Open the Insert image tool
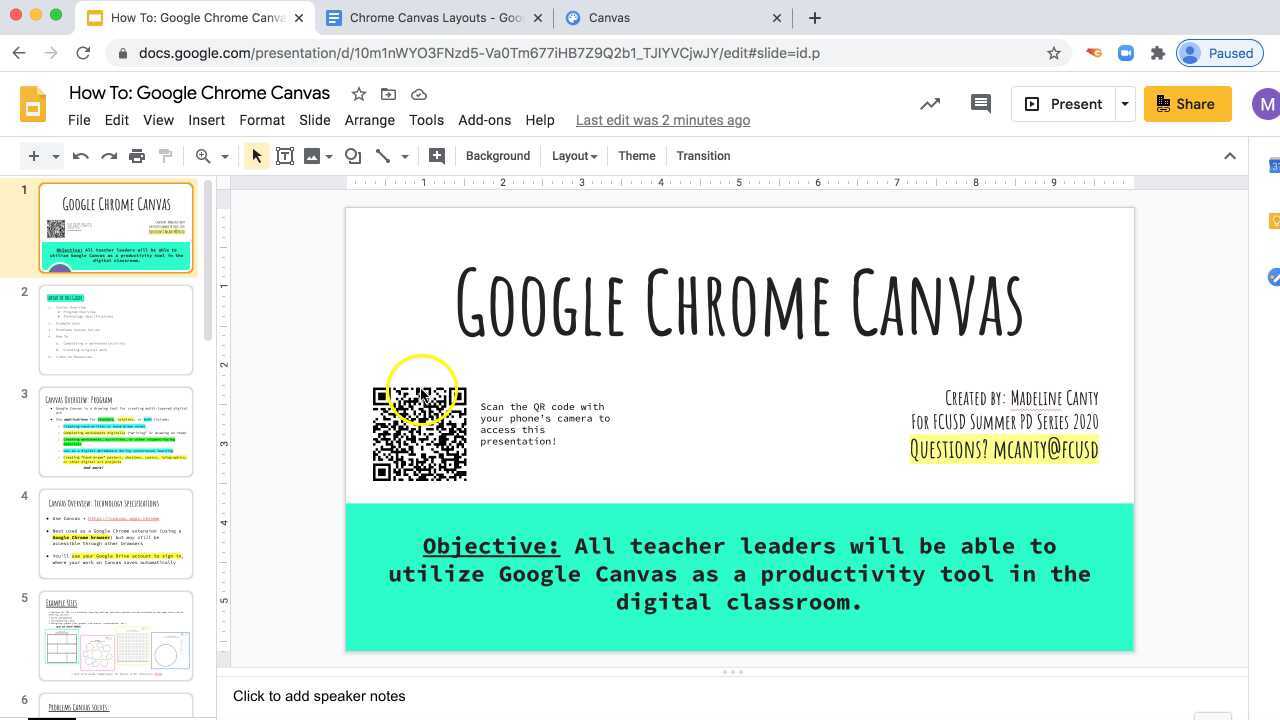Screen dimensions: 1280x720 [x=313, y=155]
